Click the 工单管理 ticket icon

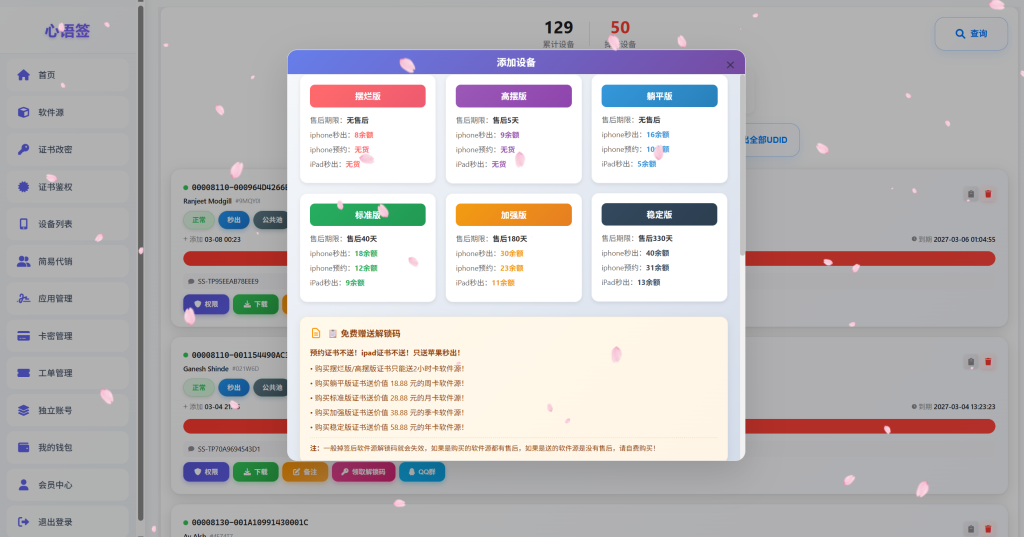pos(24,373)
